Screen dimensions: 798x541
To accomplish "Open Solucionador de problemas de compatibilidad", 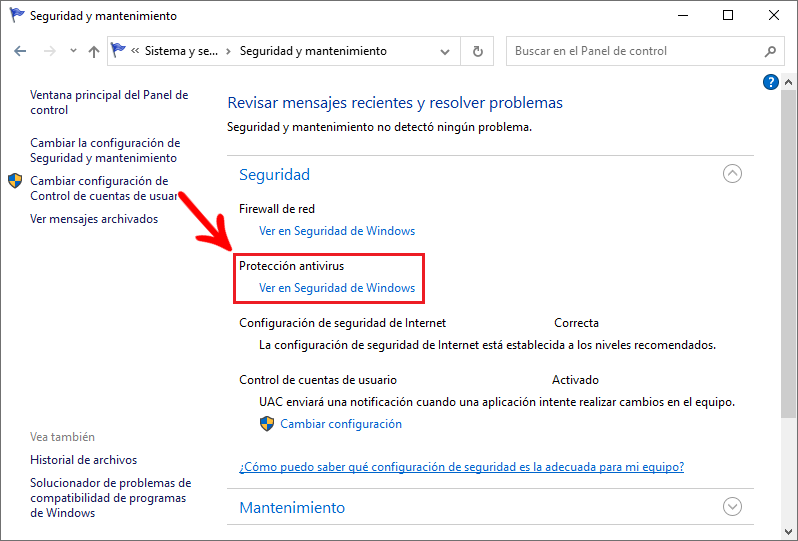I will (110, 498).
